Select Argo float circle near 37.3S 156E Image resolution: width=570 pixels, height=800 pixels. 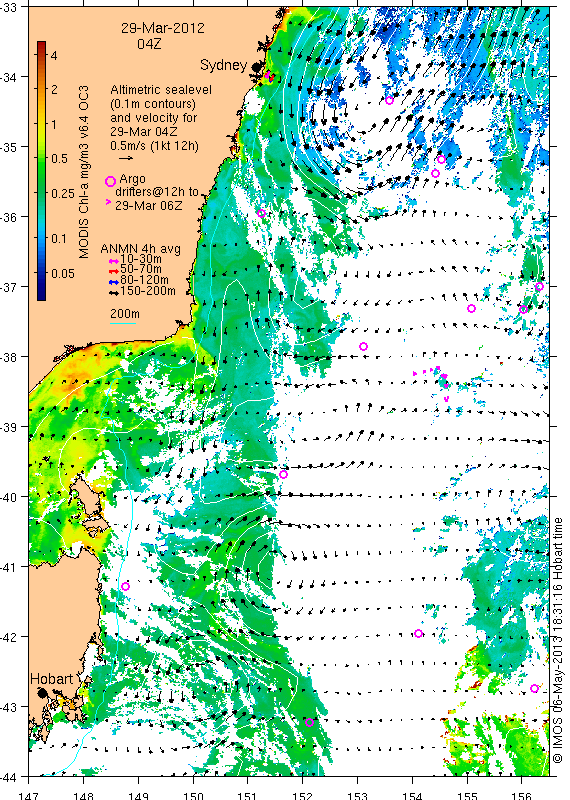(523, 309)
